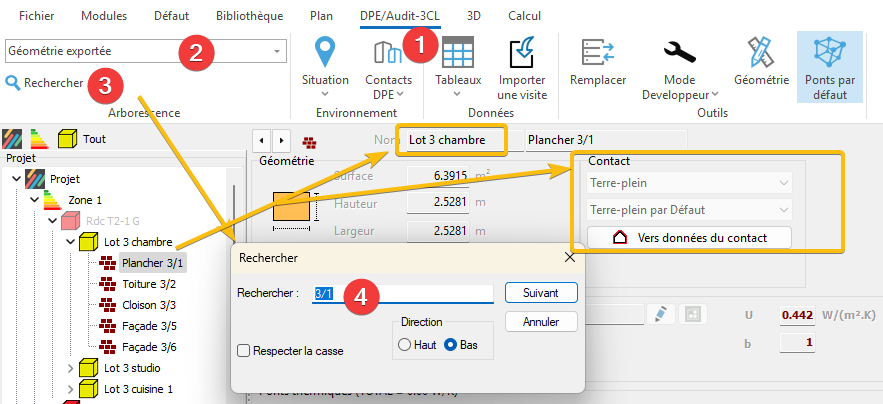Click the Lot 3 studio cube icon

[x=88, y=369]
